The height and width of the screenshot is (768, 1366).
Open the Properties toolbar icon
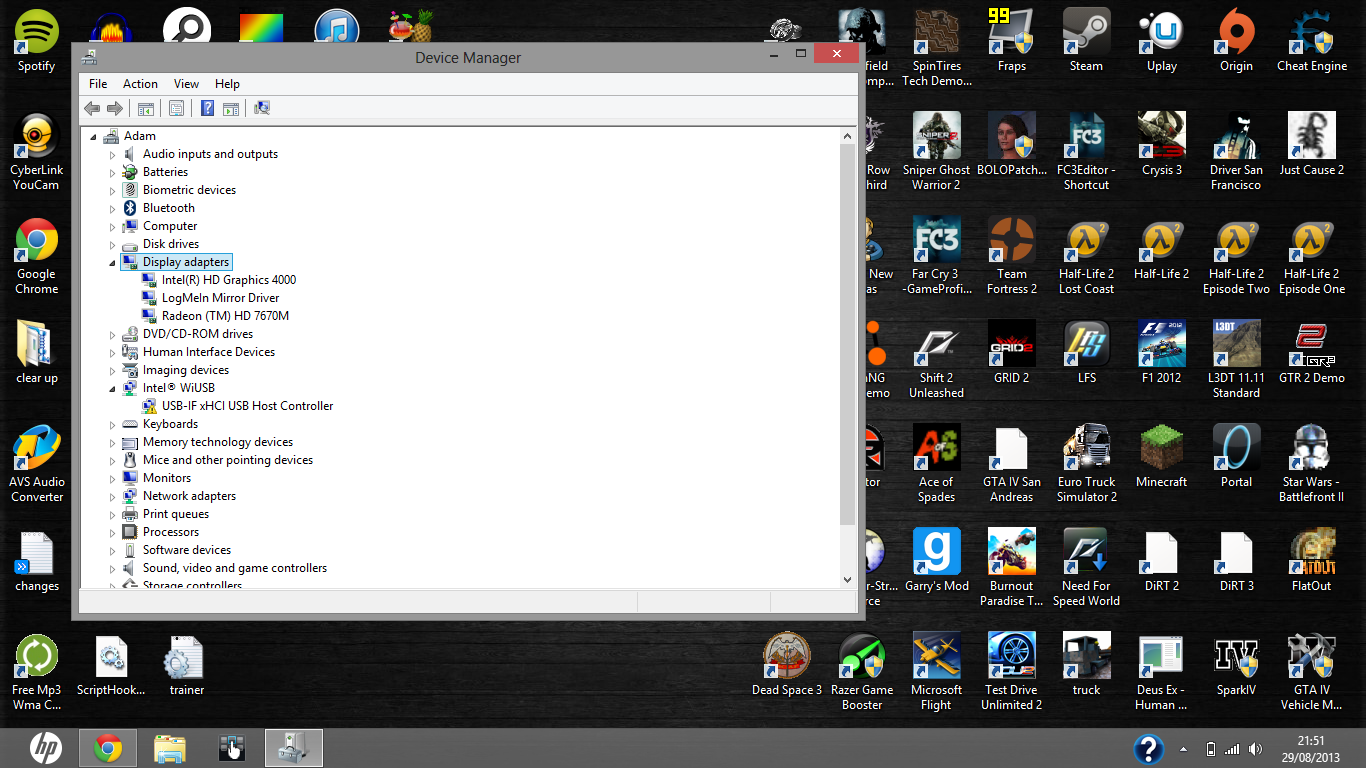[x=177, y=108]
